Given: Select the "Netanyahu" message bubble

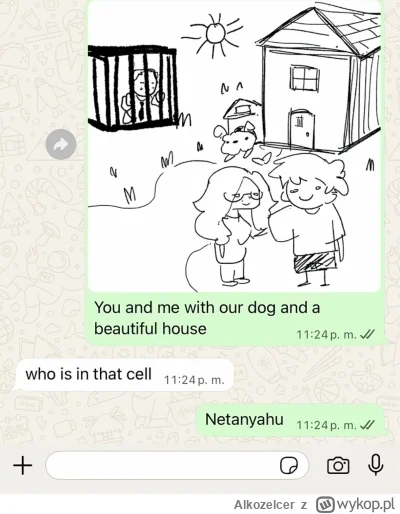Looking at the screenshot, I should (290, 420).
